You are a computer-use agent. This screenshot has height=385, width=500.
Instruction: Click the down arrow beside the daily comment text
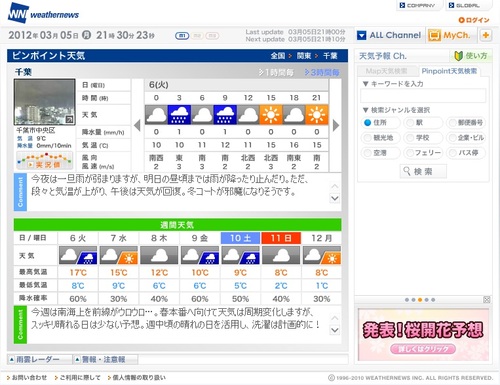click(335, 198)
